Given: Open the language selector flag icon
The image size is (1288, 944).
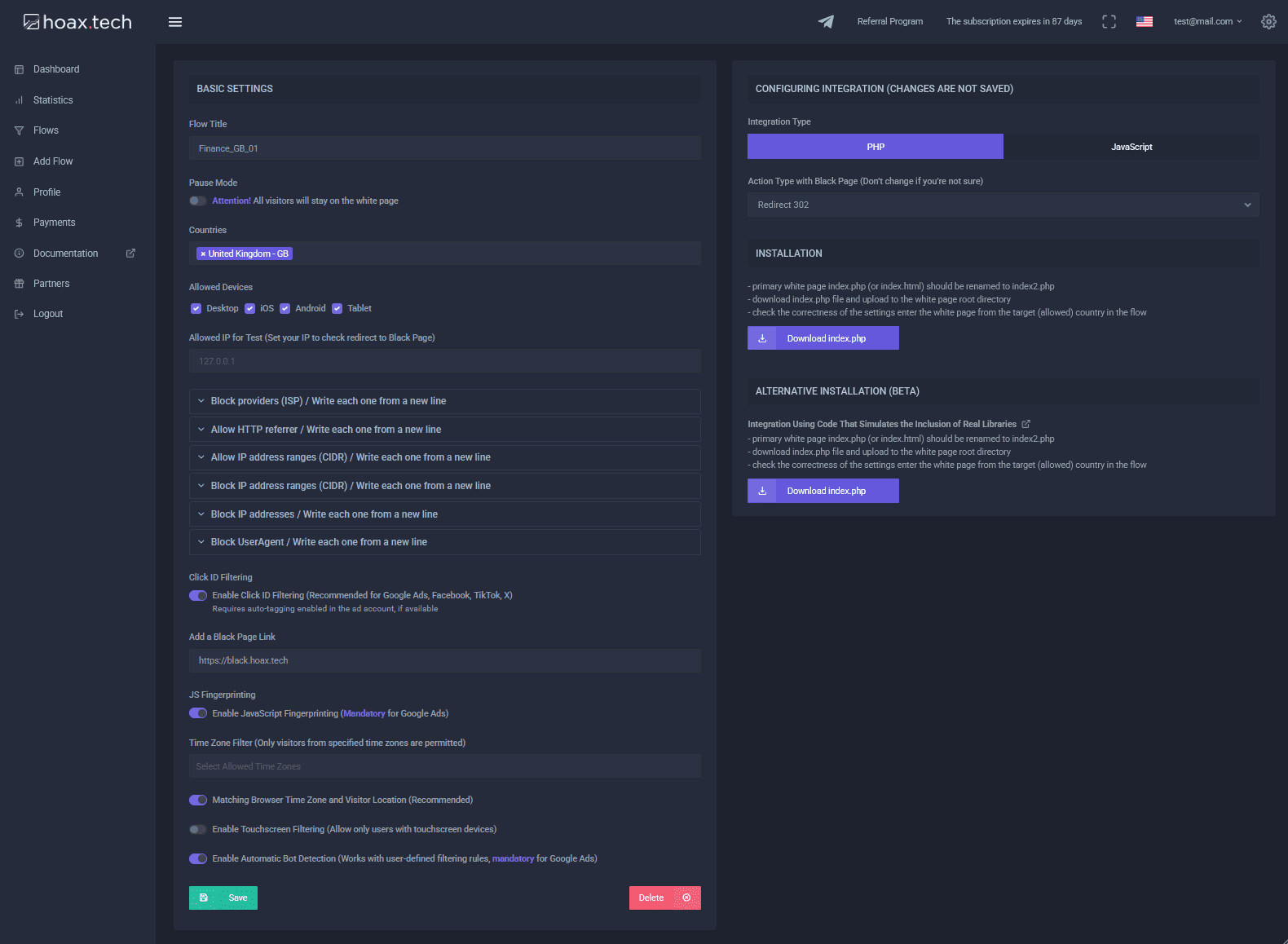Looking at the screenshot, I should pyautogui.click(x=1145, y=22).
